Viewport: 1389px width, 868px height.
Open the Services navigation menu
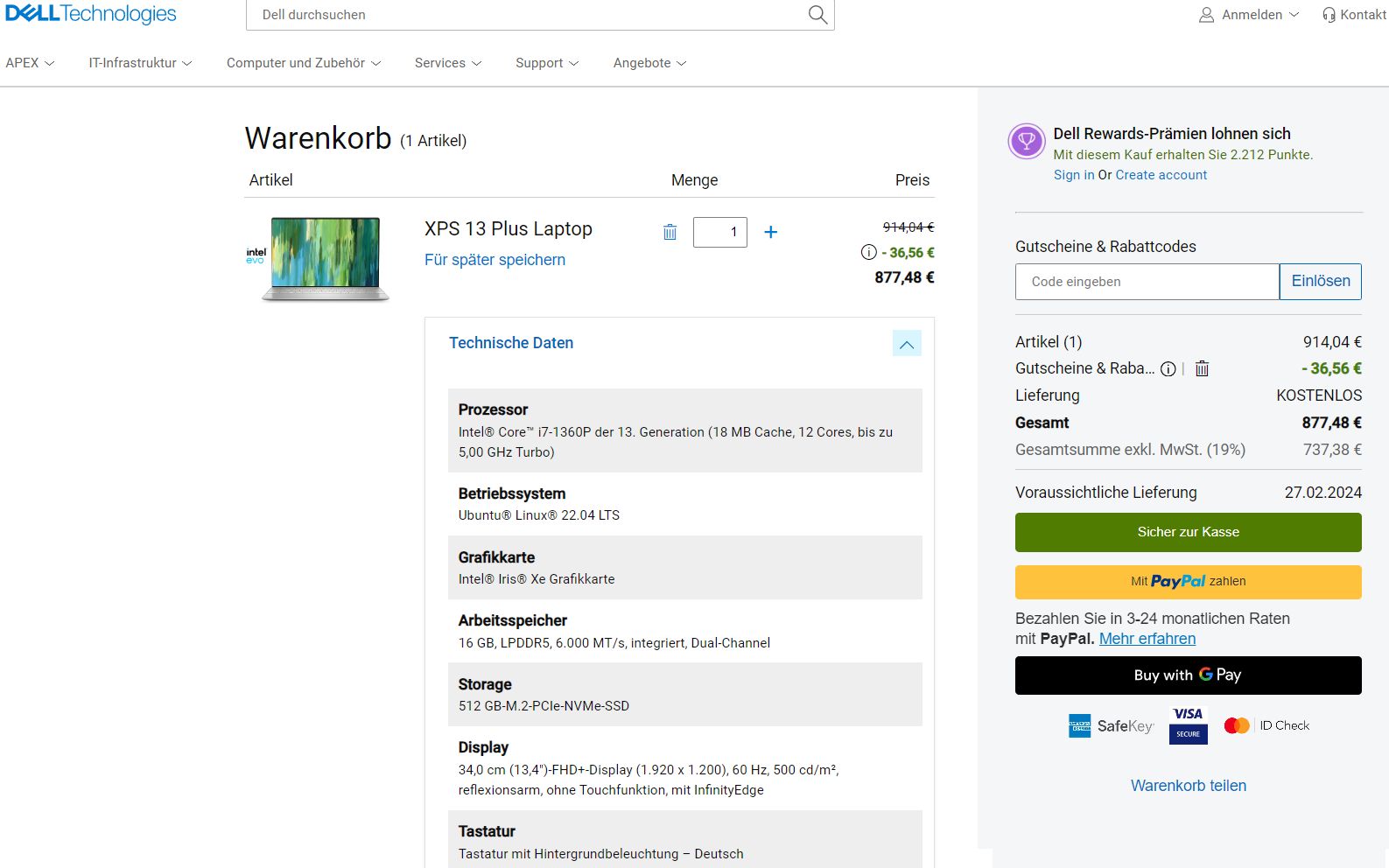447,63
